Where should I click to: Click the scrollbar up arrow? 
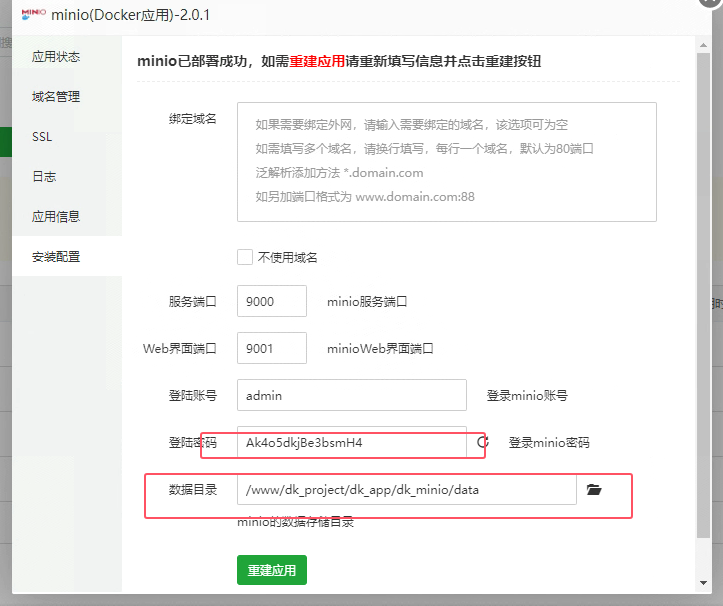click(703, 45)
